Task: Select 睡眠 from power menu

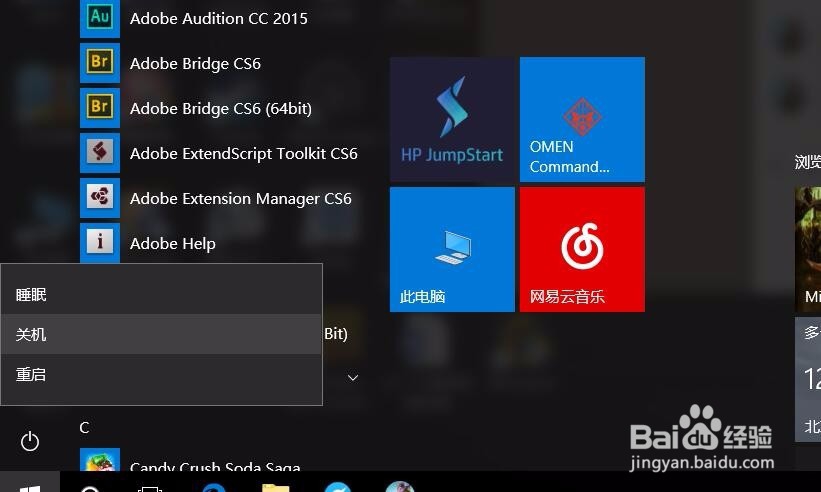Action: coord(161,295)
